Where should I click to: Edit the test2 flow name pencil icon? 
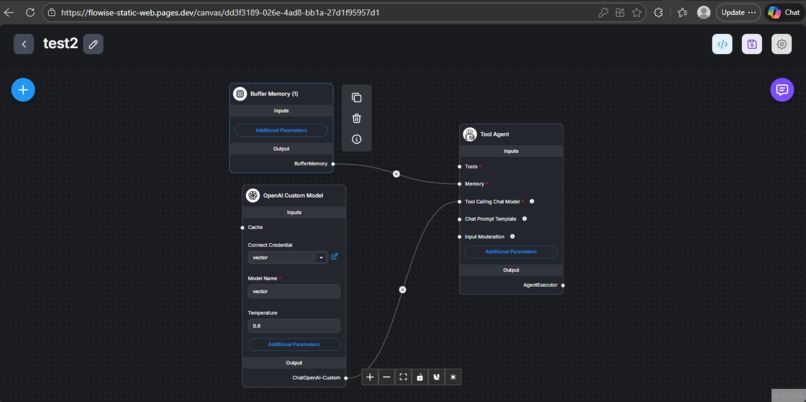(93, 45)
